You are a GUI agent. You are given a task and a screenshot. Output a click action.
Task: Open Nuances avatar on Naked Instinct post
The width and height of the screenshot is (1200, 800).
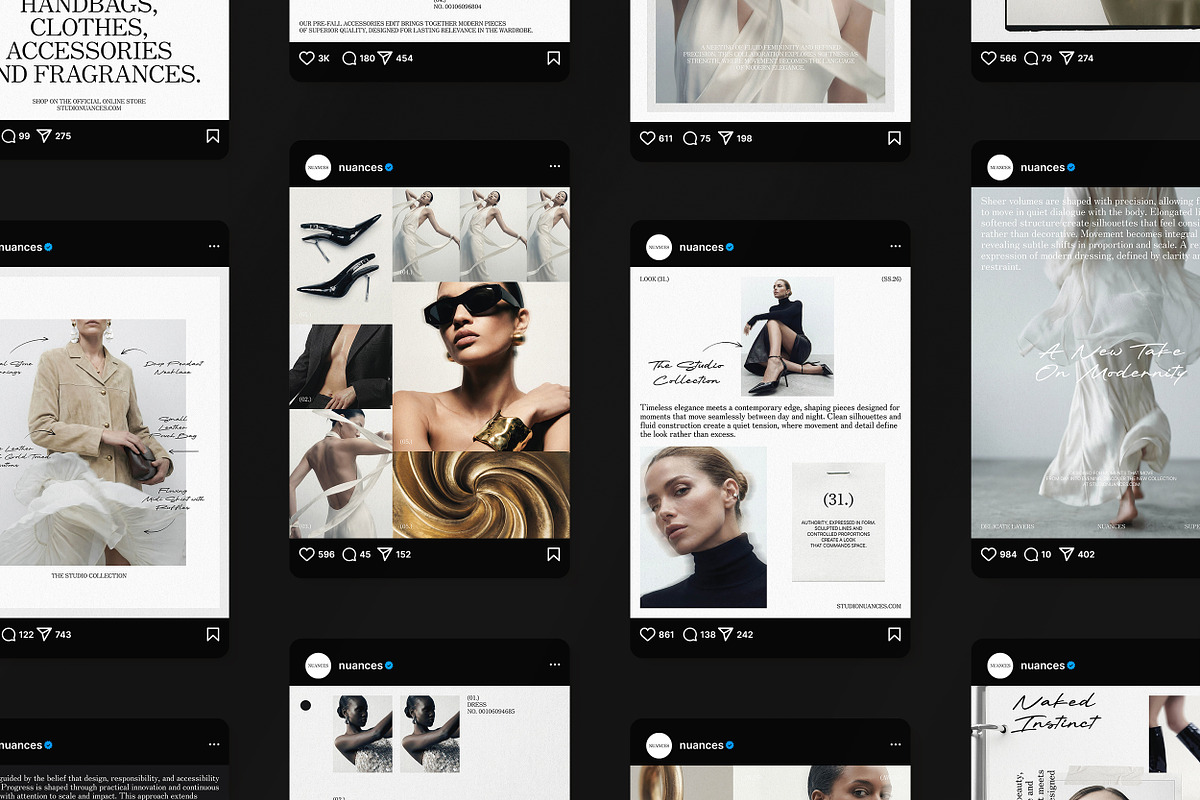(x=1000, y=665)
